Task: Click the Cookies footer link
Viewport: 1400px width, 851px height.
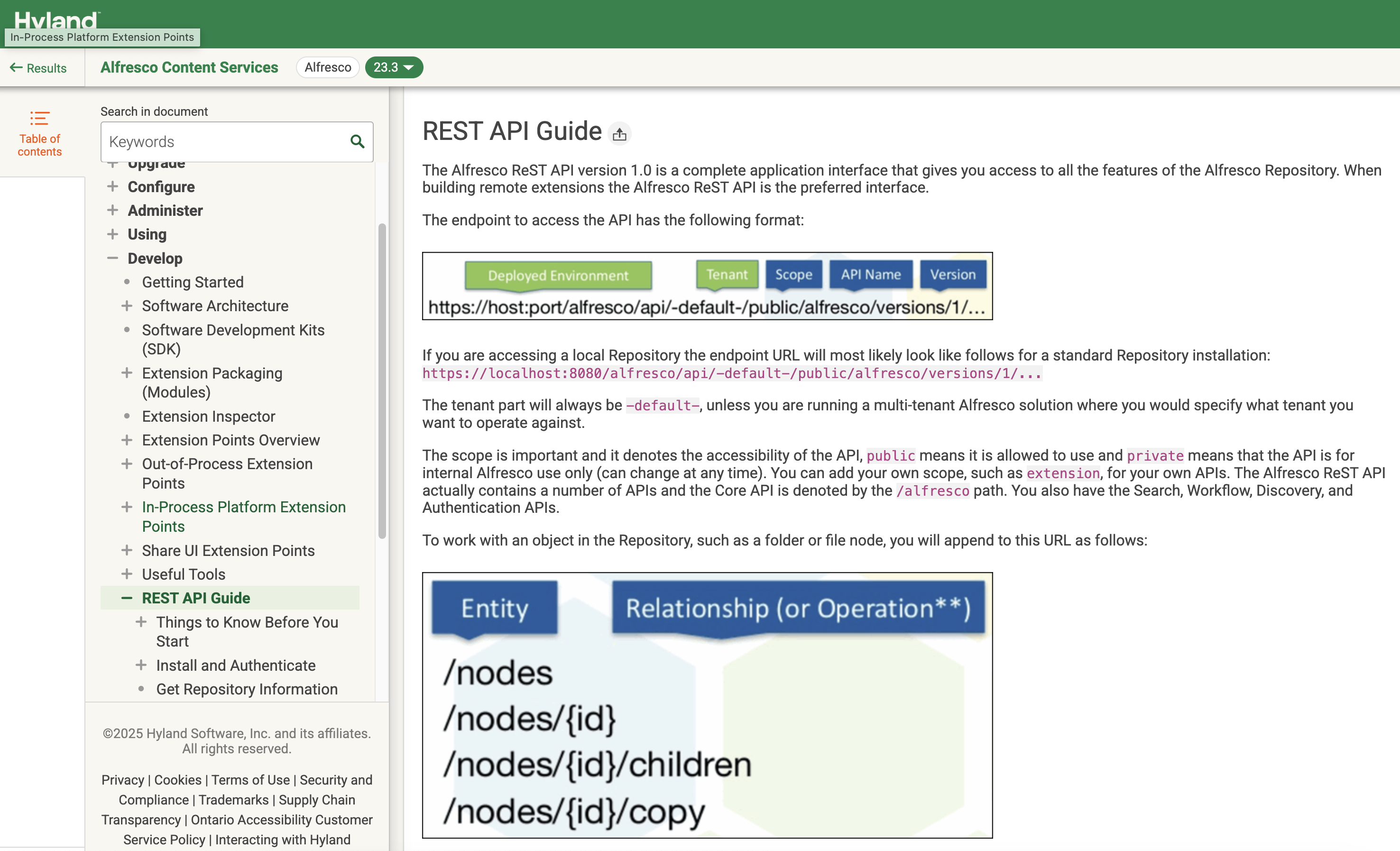Action: pos(177,780)
